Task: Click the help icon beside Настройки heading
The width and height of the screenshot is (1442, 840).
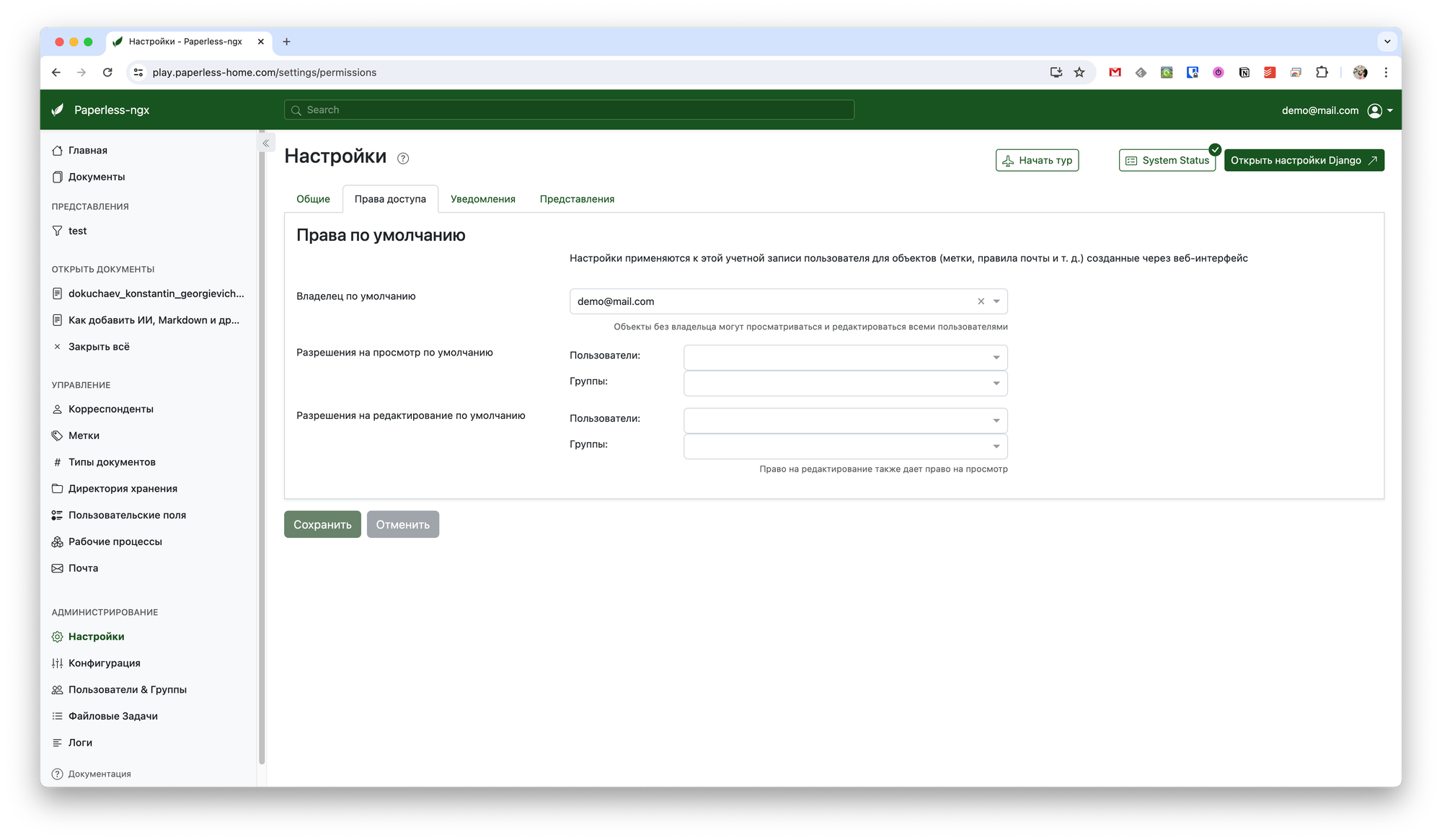Action: coord(403,159)
